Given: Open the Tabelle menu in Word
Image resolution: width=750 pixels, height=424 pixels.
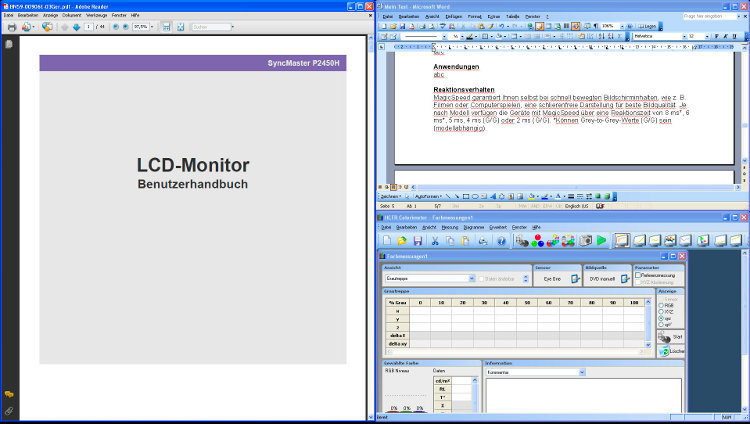Looking at the screenshot, I should pyautogui.click(x=512, y=16).
